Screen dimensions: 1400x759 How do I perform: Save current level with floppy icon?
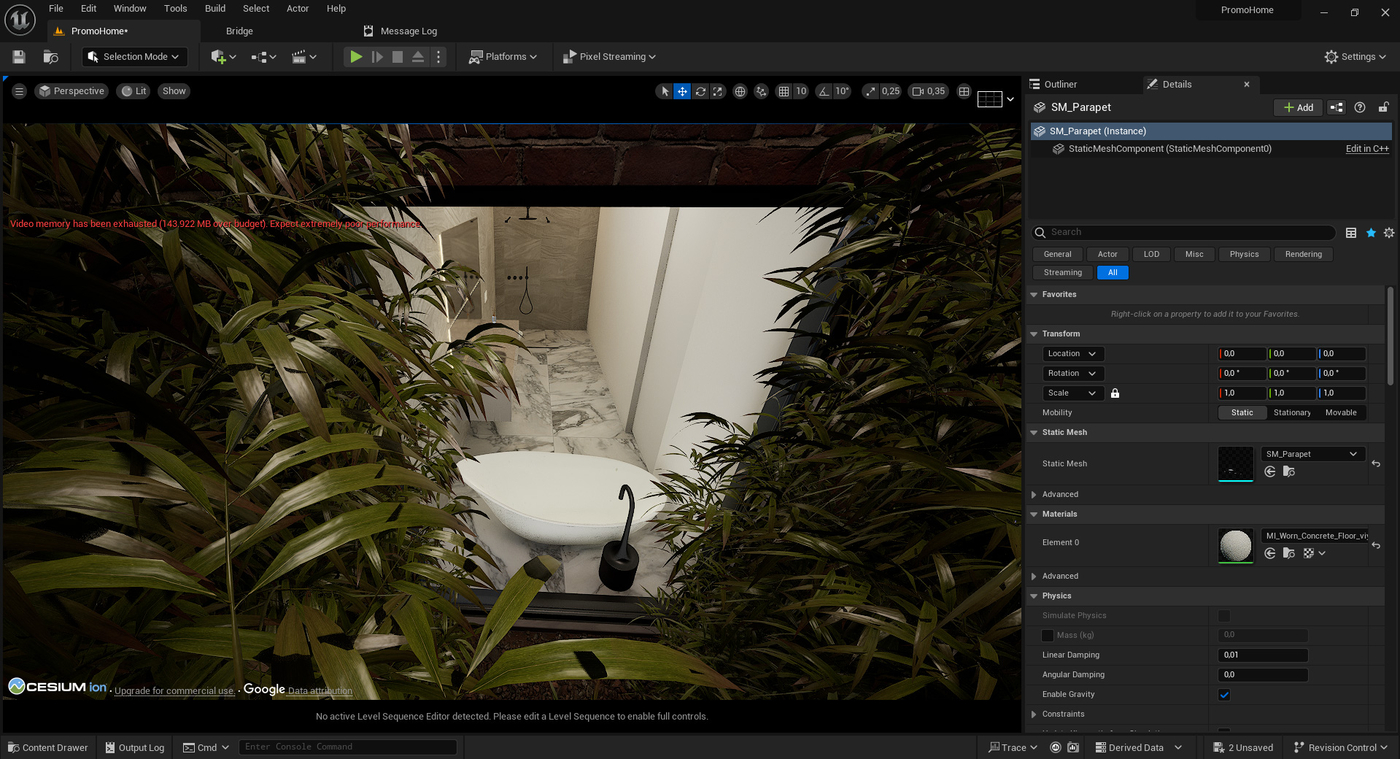(x=18, y=57)
